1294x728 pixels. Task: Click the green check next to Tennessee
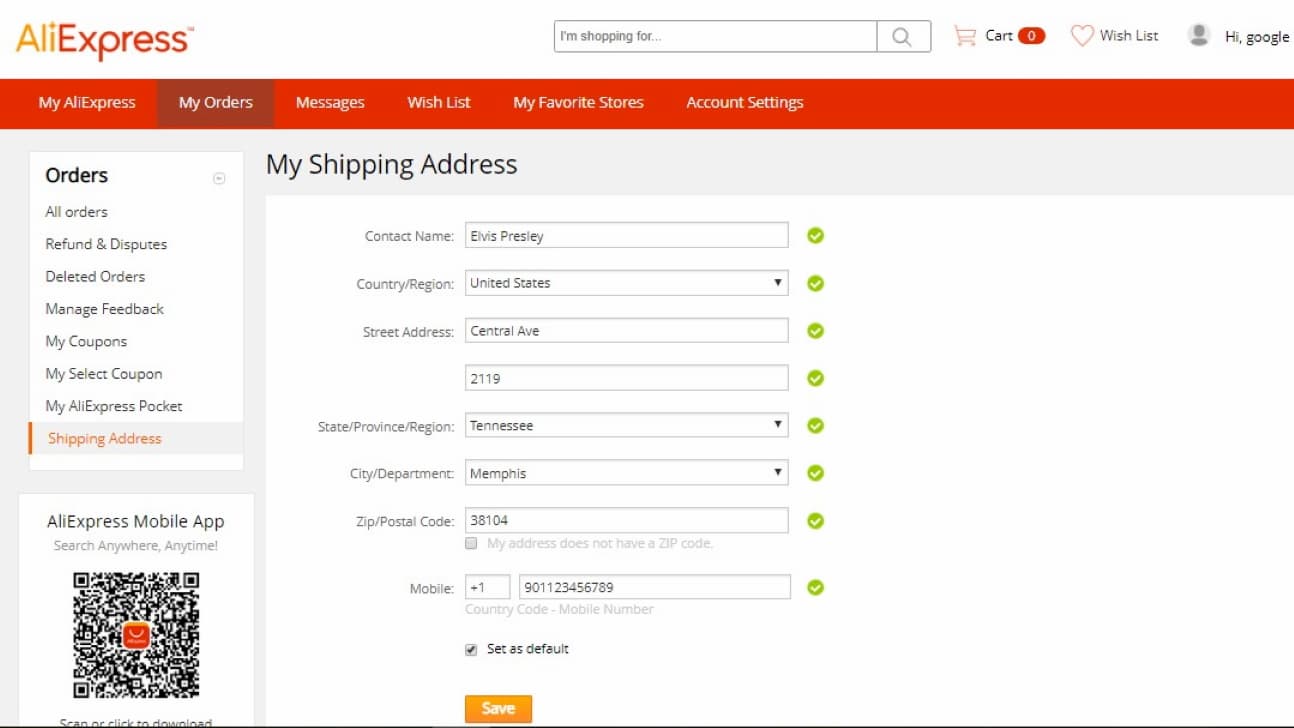[816, 426]
